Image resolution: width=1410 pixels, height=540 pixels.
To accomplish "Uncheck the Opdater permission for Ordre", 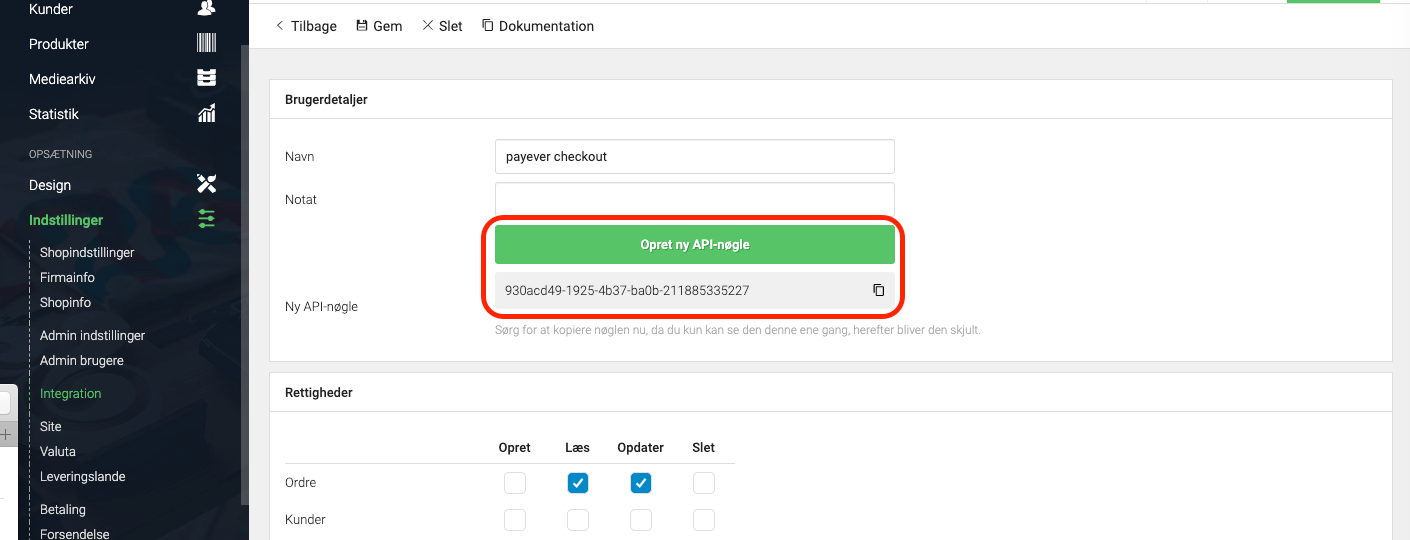I will (x=641, y=483).
